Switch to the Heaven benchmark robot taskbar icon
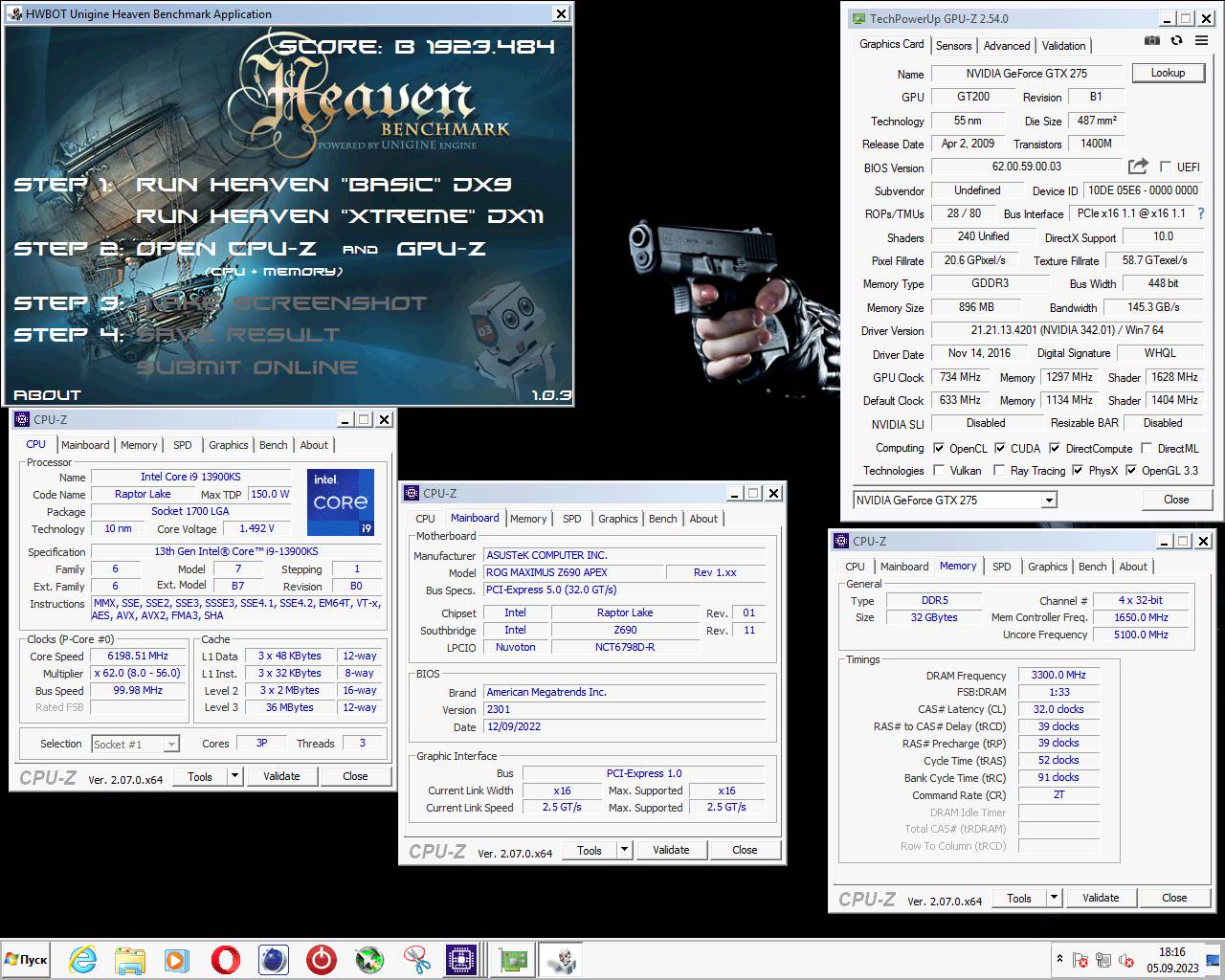The width and height of the screenshot is (1225, 980). [x=561, y=959]
